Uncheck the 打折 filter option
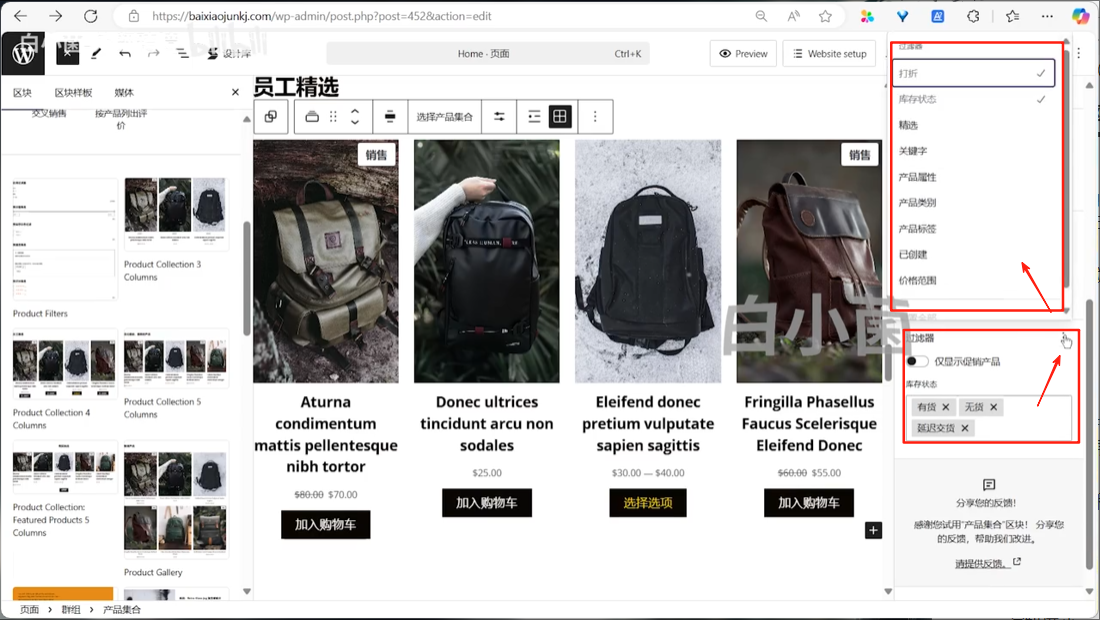This screenshot has width=1100, height=620. [x=973, y=73]
